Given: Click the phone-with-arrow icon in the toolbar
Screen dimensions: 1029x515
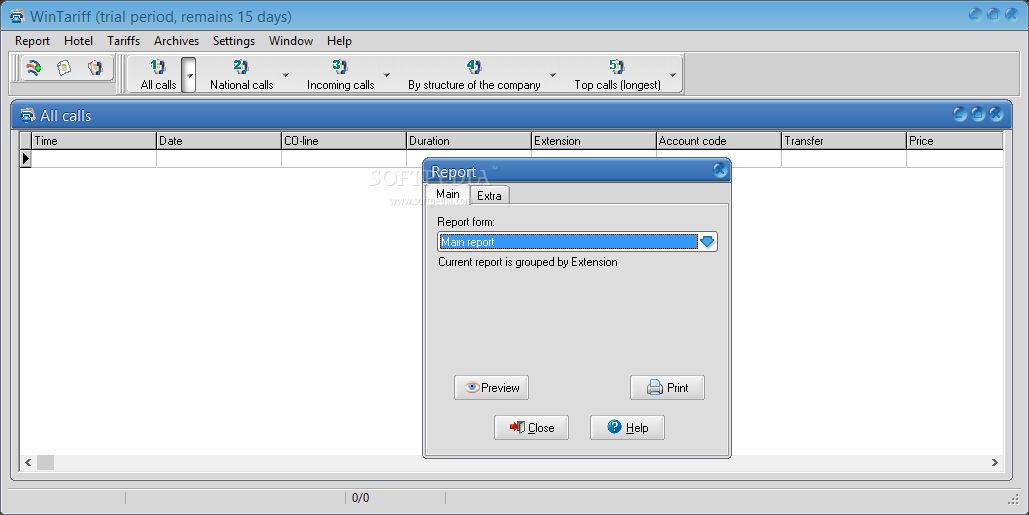Looking at the screenshot, I should 33,68.
